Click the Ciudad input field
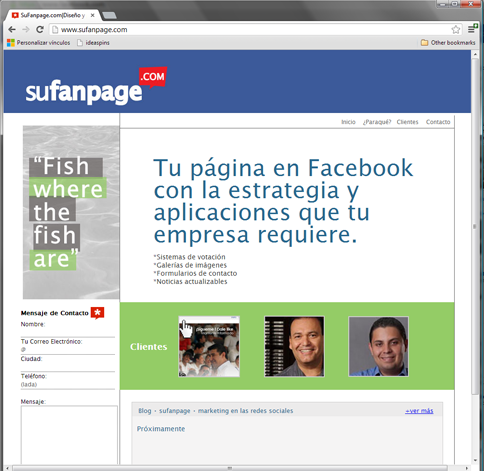The width and height of the screenshot is (484, 471). [x=68, y=367]
